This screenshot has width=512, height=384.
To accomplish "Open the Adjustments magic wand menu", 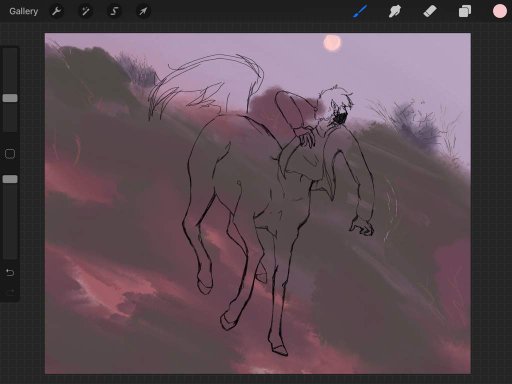I will [x=85, y=11].
